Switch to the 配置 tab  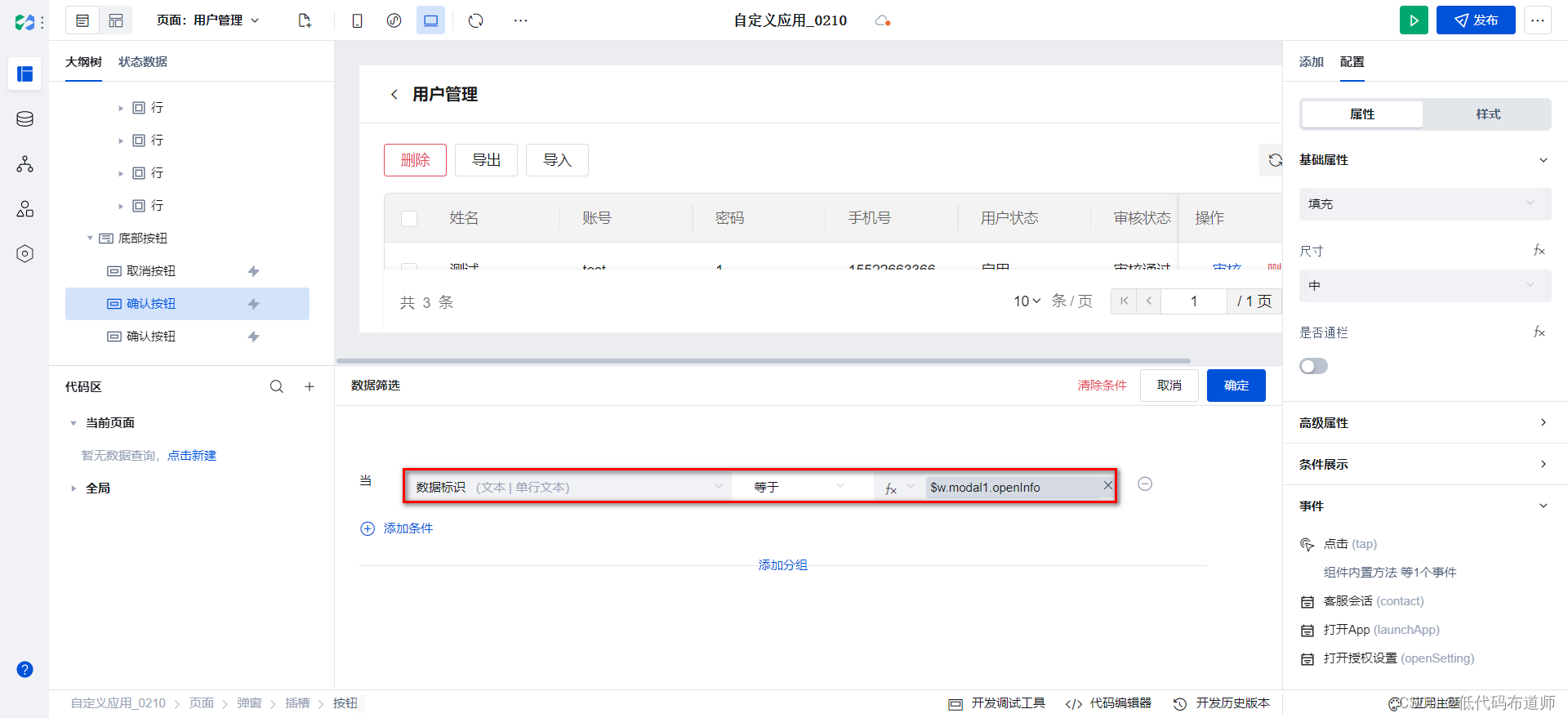[1352, 62]
